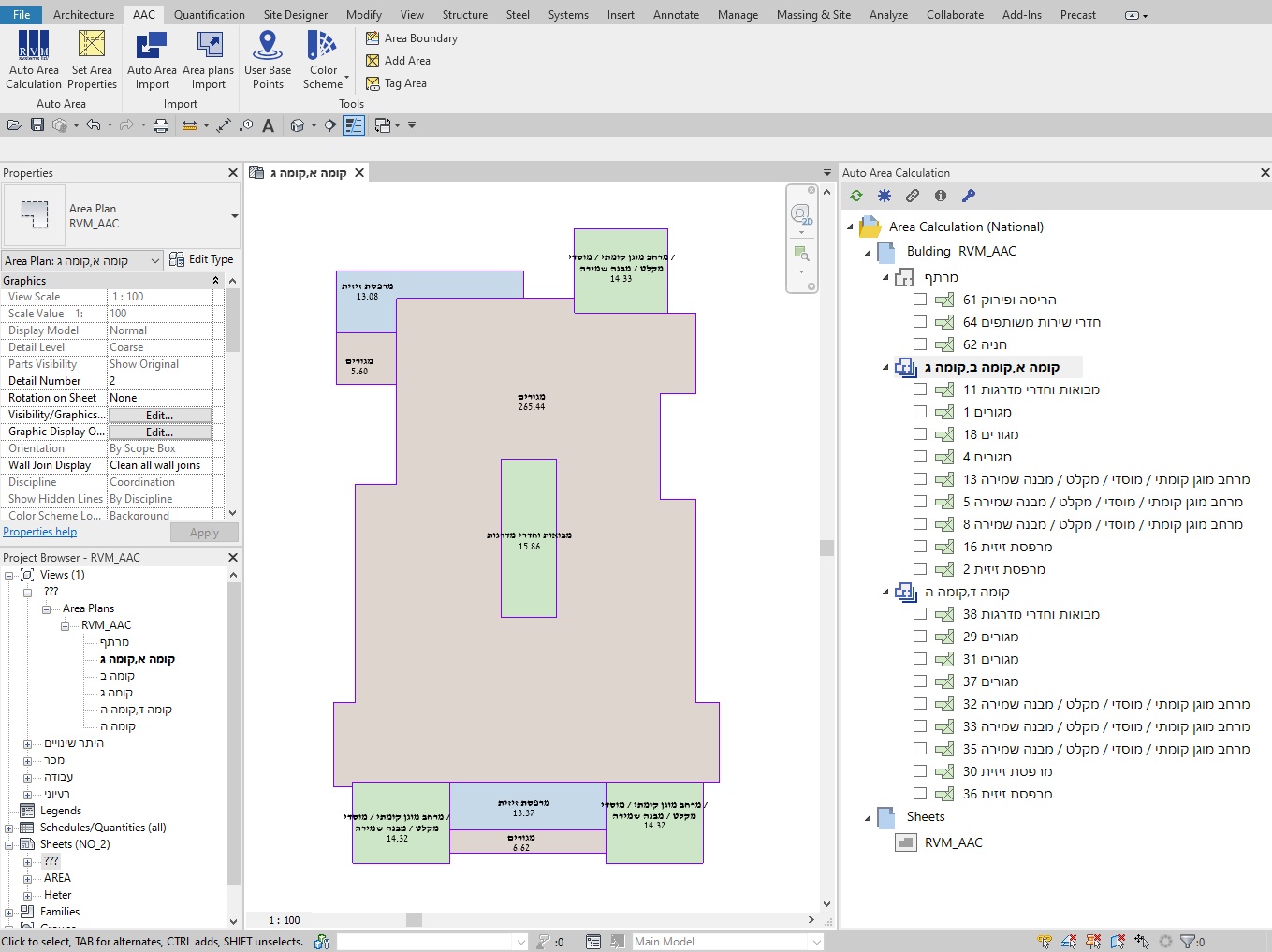Open type selector dropdown arrow for Area Plan RVM_AAC
The width and height of the screenshot is (1272, 952).
pos(234,216)
